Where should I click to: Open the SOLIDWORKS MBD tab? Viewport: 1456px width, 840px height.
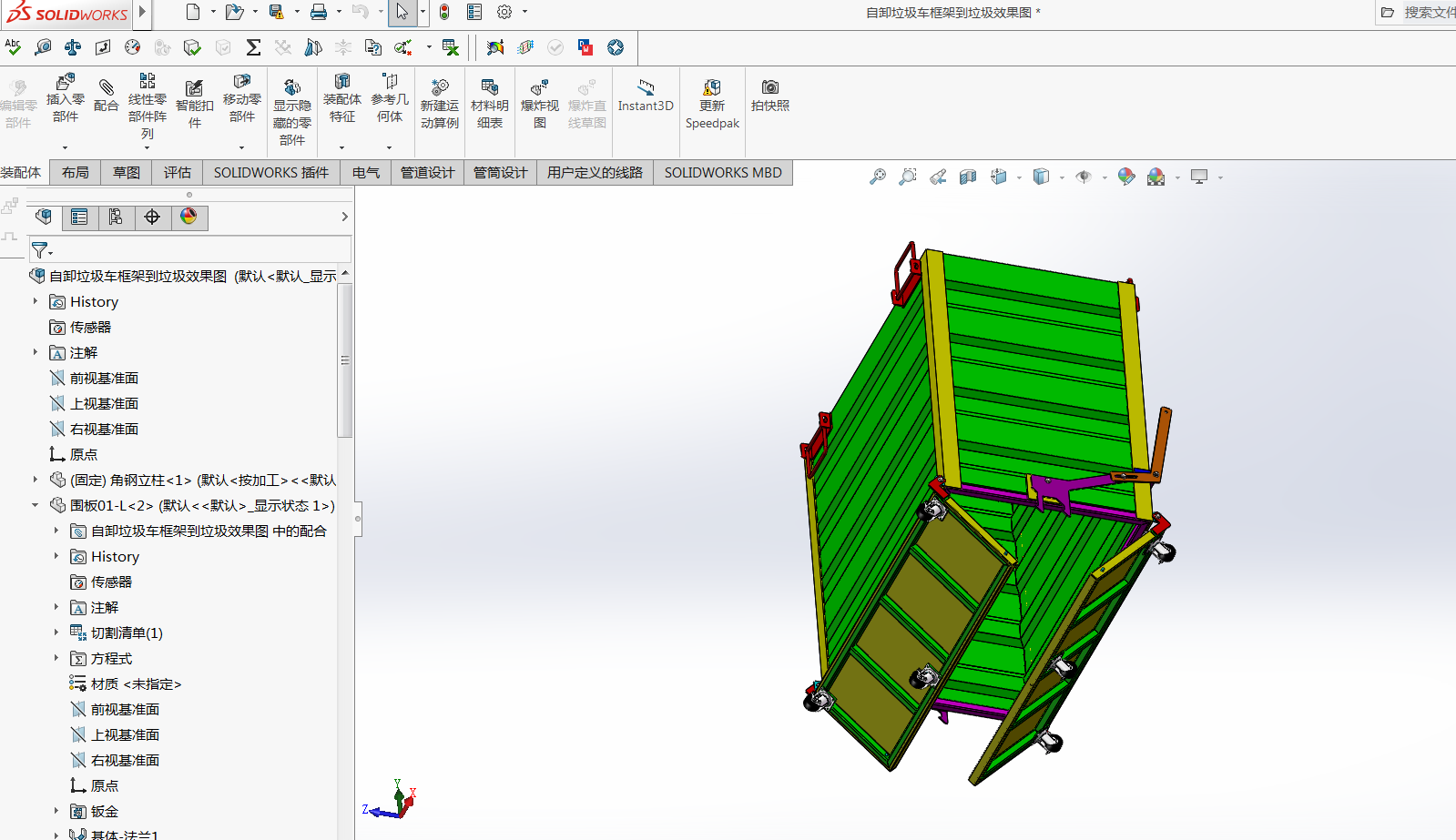(723, 172)
